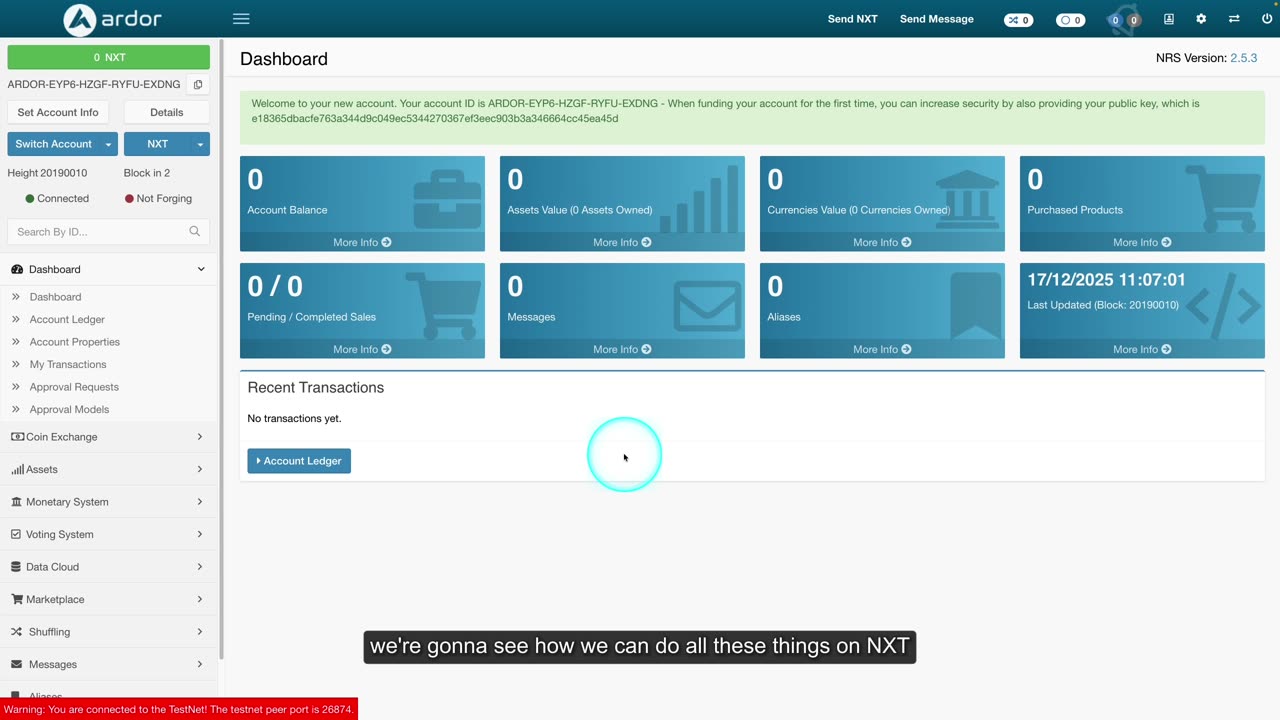Open More Info for Account Balance
This screenshot has width=1280, height=720.
click(x=362, y=242)
